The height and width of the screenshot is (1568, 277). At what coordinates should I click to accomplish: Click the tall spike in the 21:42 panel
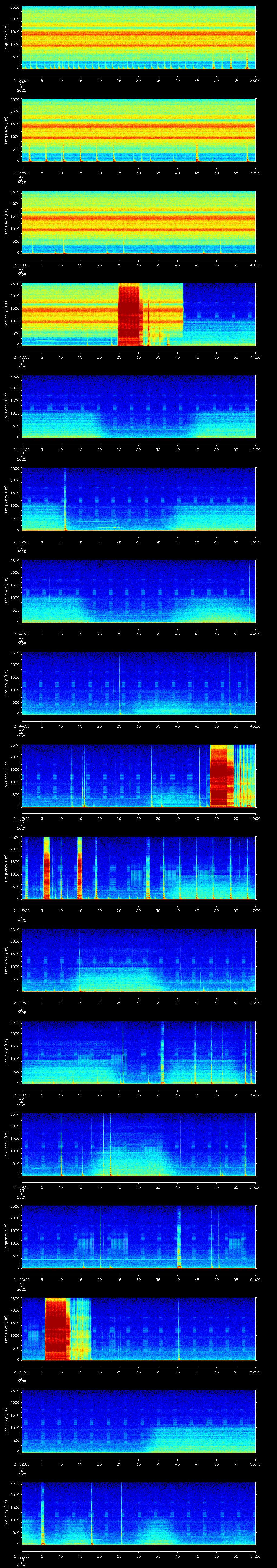click(65, 499)
